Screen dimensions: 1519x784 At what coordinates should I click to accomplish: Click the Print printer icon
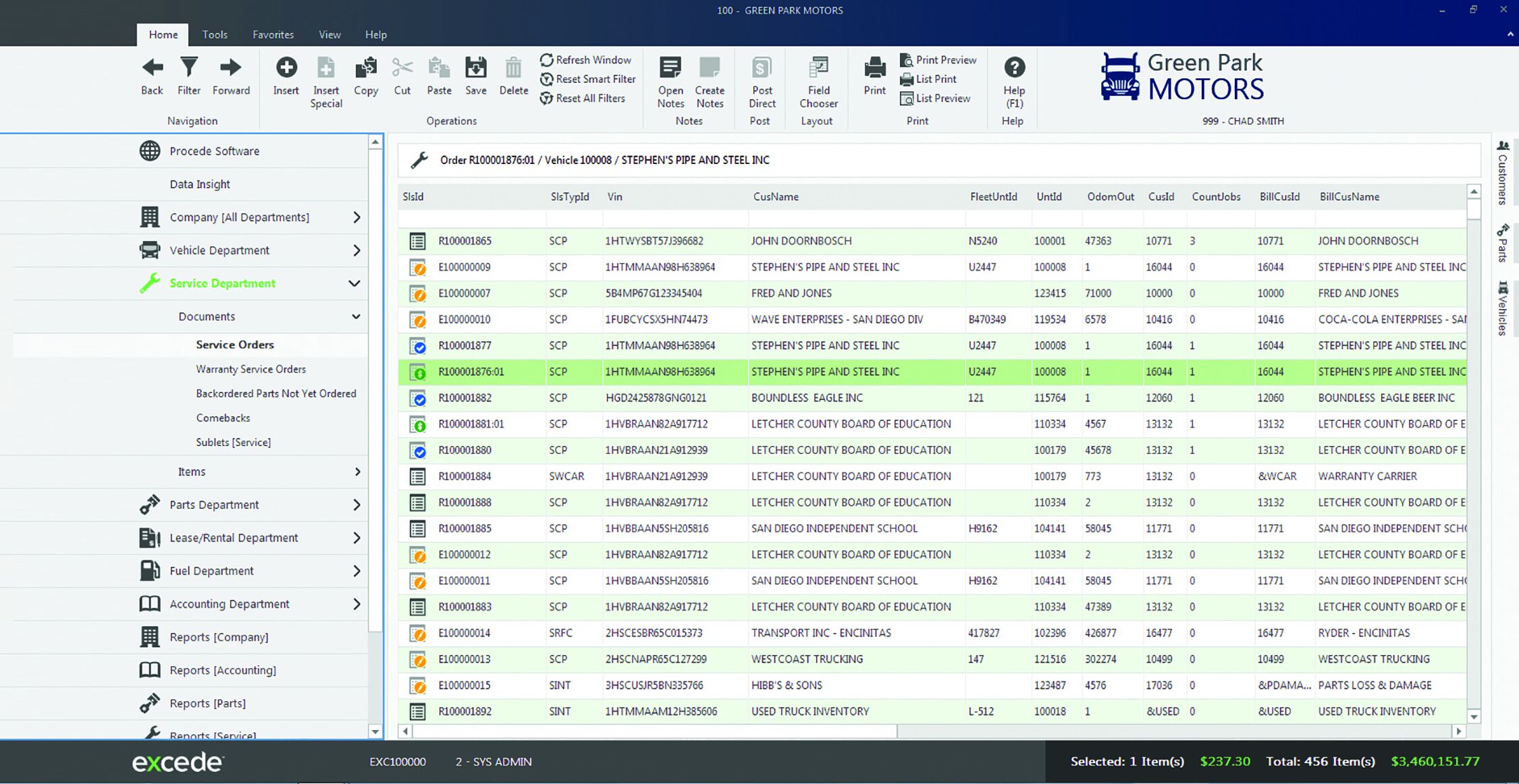(x=874, y=67)
